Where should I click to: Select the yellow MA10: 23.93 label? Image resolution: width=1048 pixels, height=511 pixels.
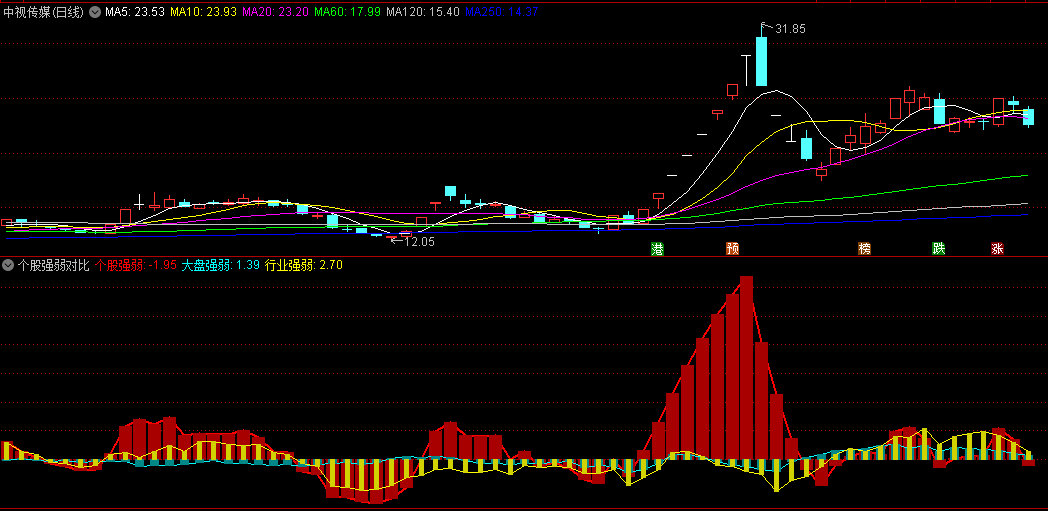[203, 12]
